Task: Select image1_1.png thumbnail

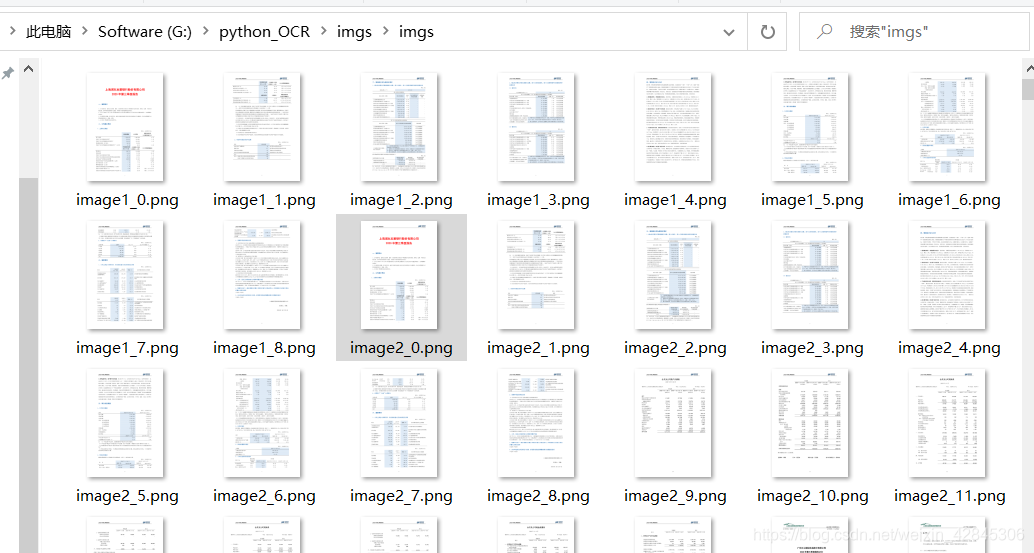Action: click(x=262, y=127)
